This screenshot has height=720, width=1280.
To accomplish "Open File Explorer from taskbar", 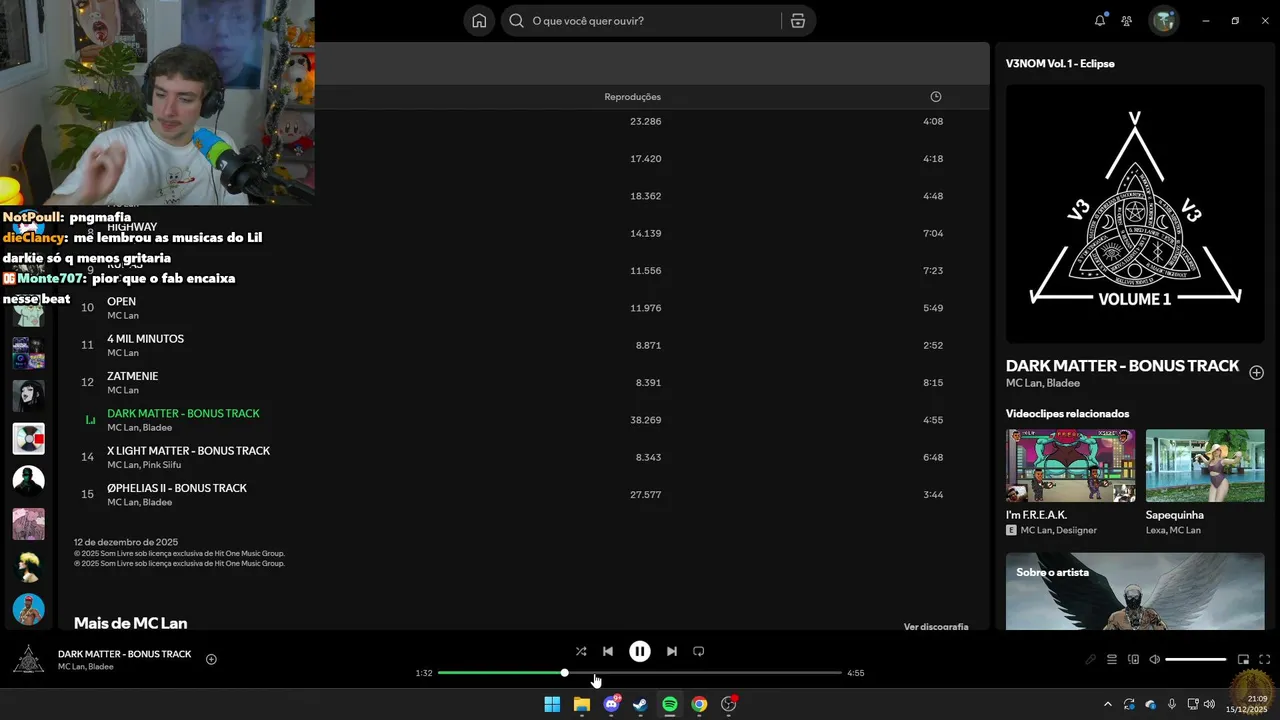I will (581, 704).
